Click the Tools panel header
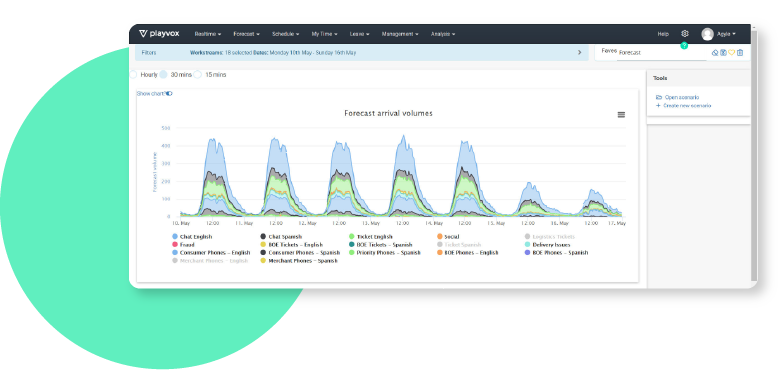782x385 pixels. [698, 78]
